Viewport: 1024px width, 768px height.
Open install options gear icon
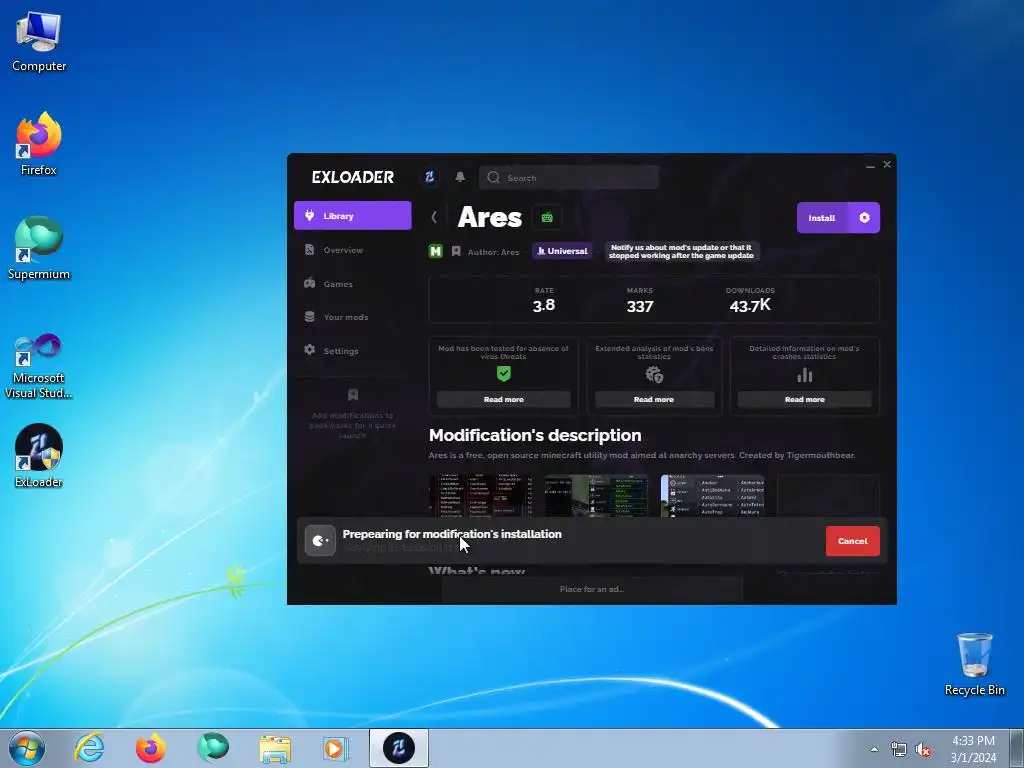pos(865,218)
